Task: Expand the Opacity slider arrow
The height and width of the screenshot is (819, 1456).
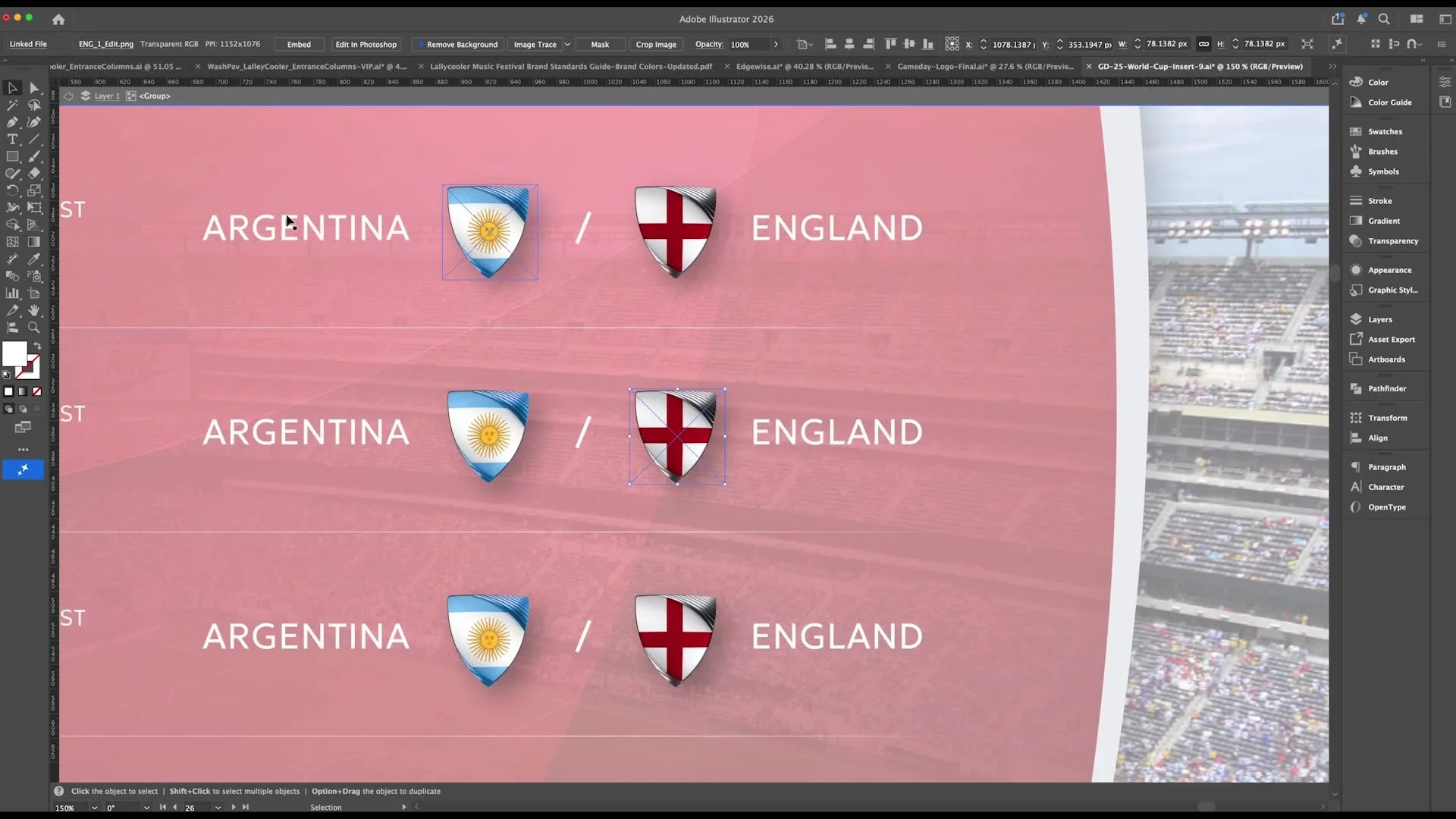Action: (x=776, y=44)
